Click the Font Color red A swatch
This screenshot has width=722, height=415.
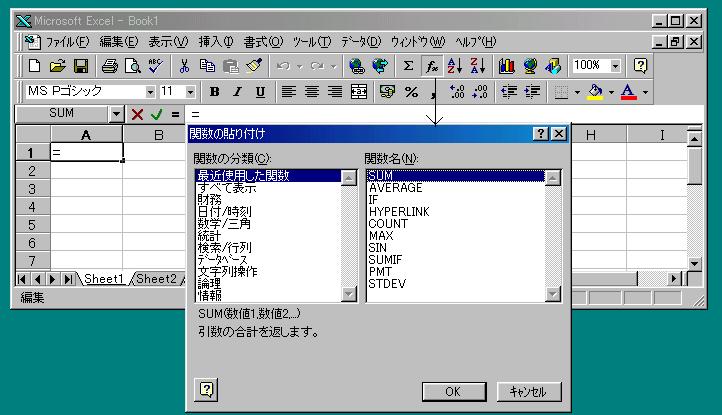pyautogui.click(x=629, y=92)
